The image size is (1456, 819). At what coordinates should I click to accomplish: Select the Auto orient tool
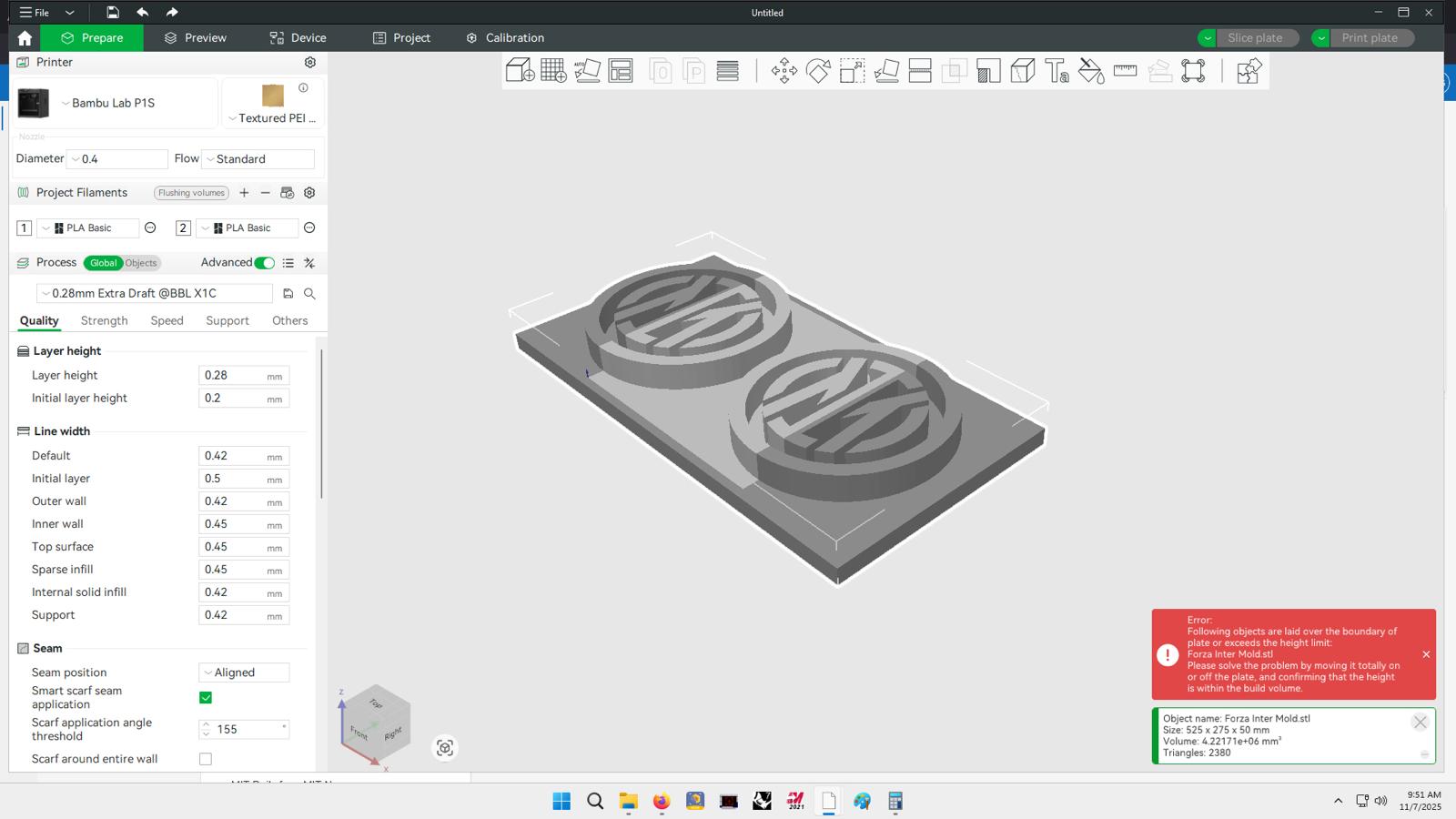(x=588, y=71)
